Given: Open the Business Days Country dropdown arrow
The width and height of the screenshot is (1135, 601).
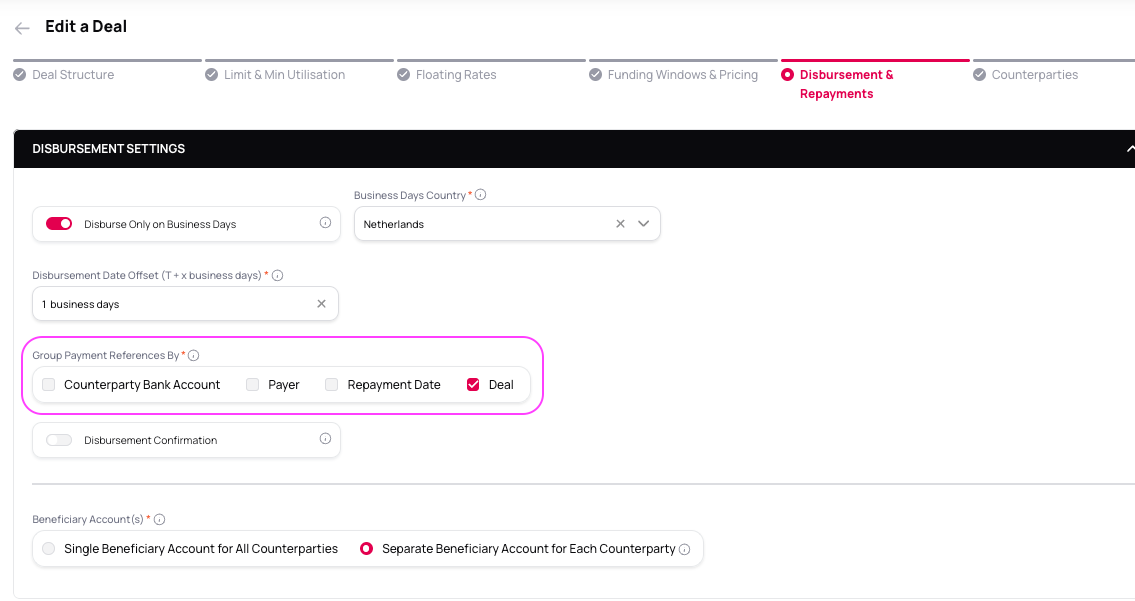Looking at the screenshot, I should pyautogui.click(x=643, y=224).
